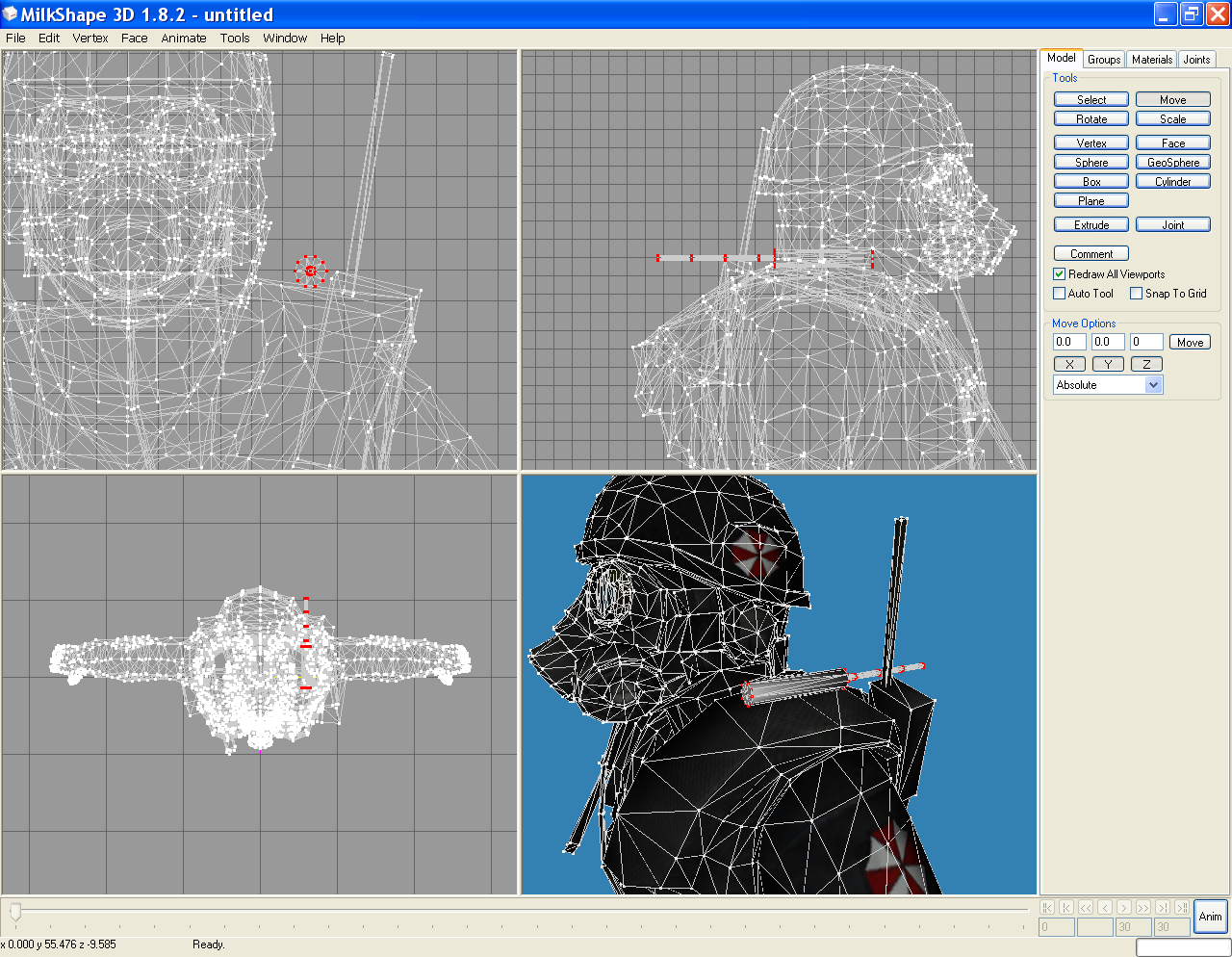Click the last-frame playback button
Viewport: 1232px width, 957px height.
(x=1182, y=907)
